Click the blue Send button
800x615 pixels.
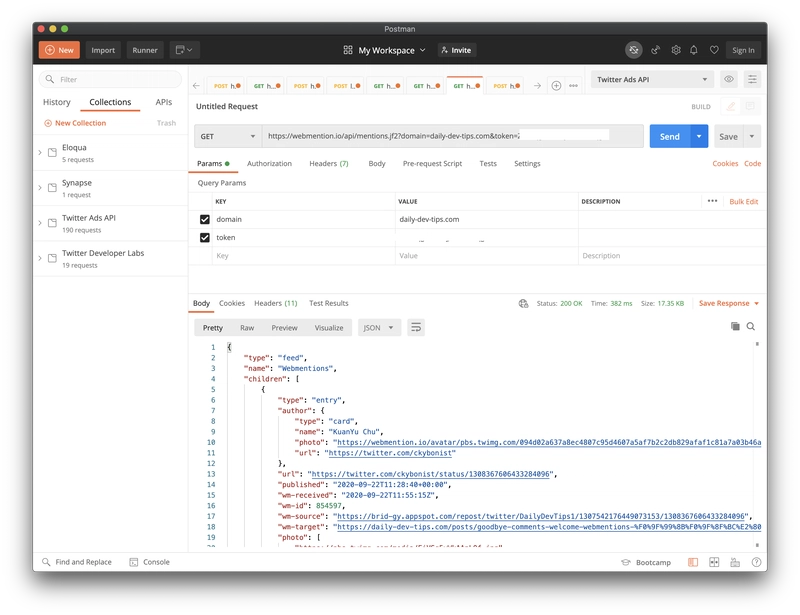pos(669,136)
